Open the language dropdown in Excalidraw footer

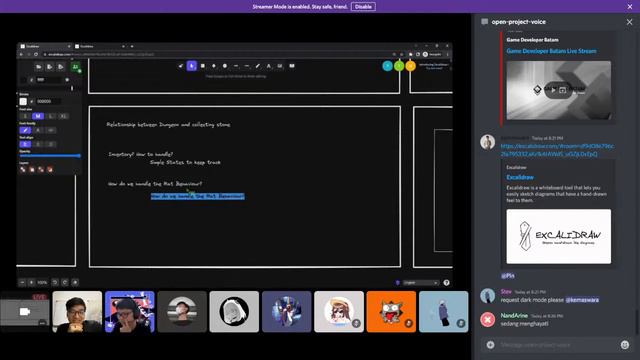(x=421, y=282)
